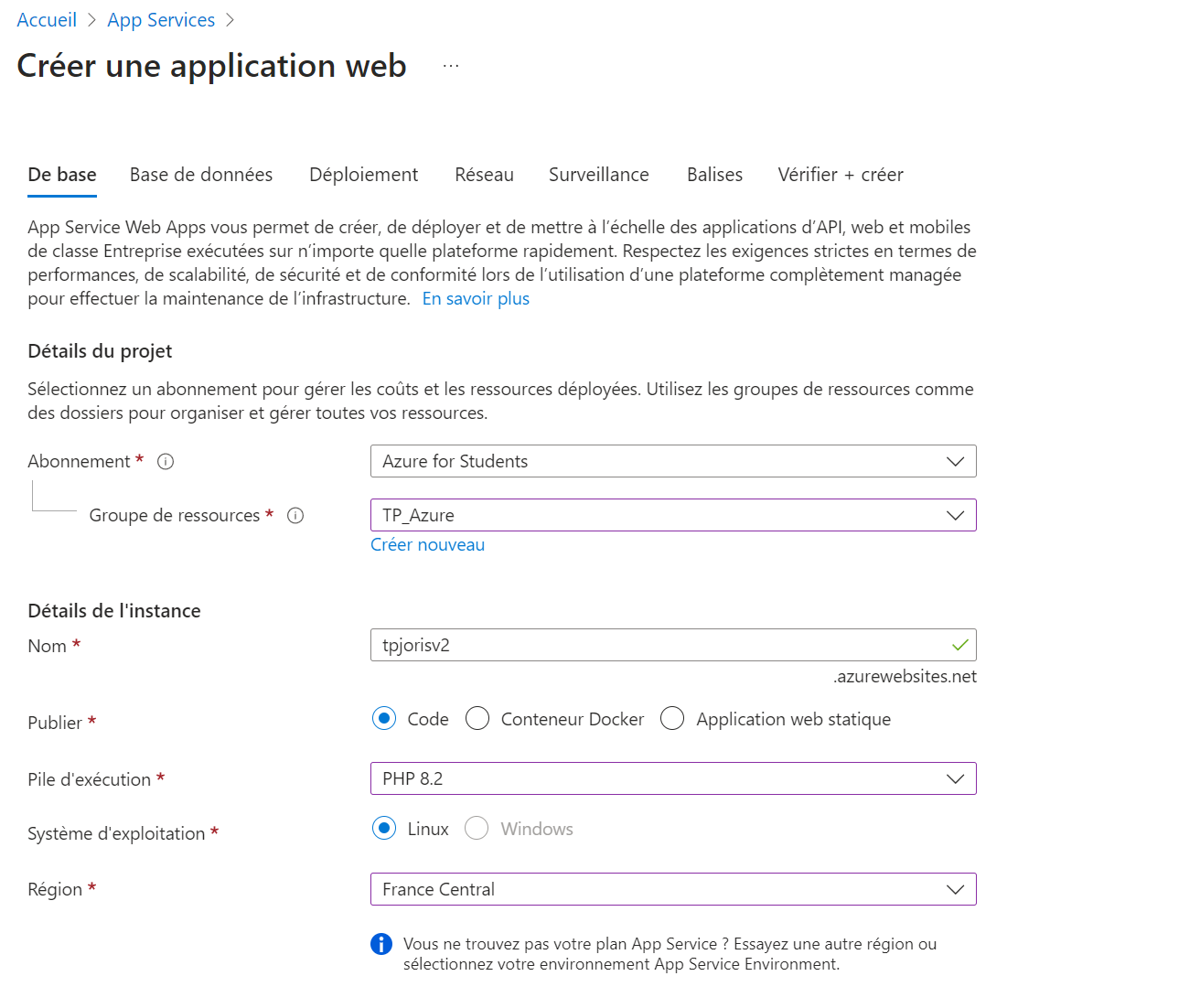Click the blue info icon in the notice
1200x1008 pixels.
tap(380, 943)
